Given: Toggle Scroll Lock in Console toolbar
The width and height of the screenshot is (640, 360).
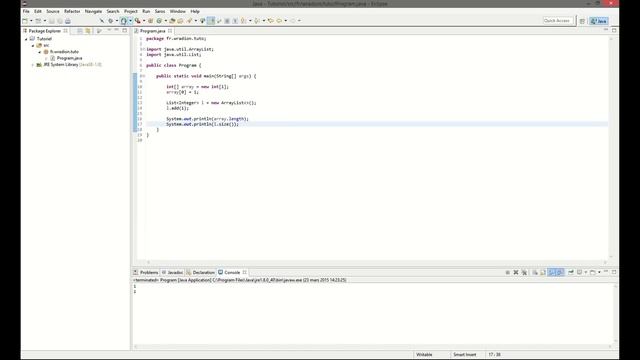Looking at the screenshot, I should [x=543, y=272].
